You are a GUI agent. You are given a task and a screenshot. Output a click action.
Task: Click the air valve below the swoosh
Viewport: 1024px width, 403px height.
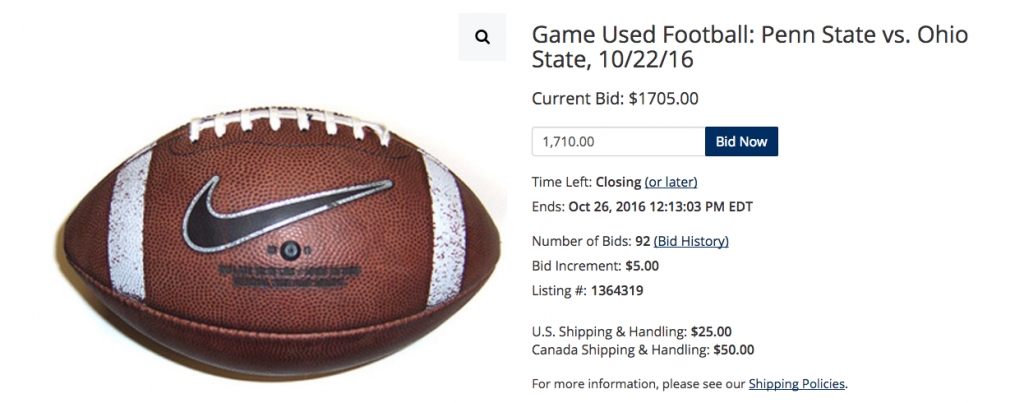(x=289, y=250)
